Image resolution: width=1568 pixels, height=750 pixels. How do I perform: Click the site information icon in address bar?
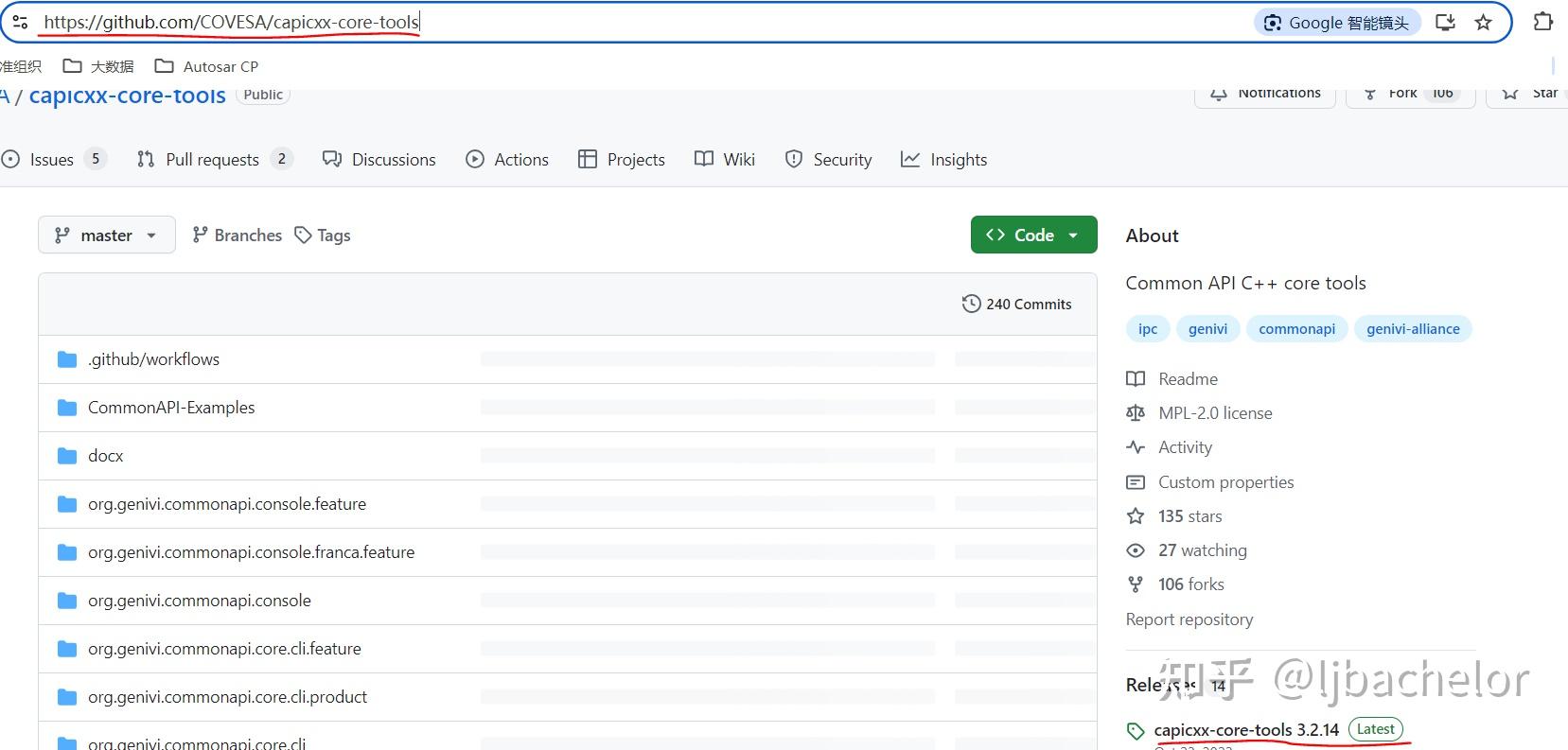(20, 23)
